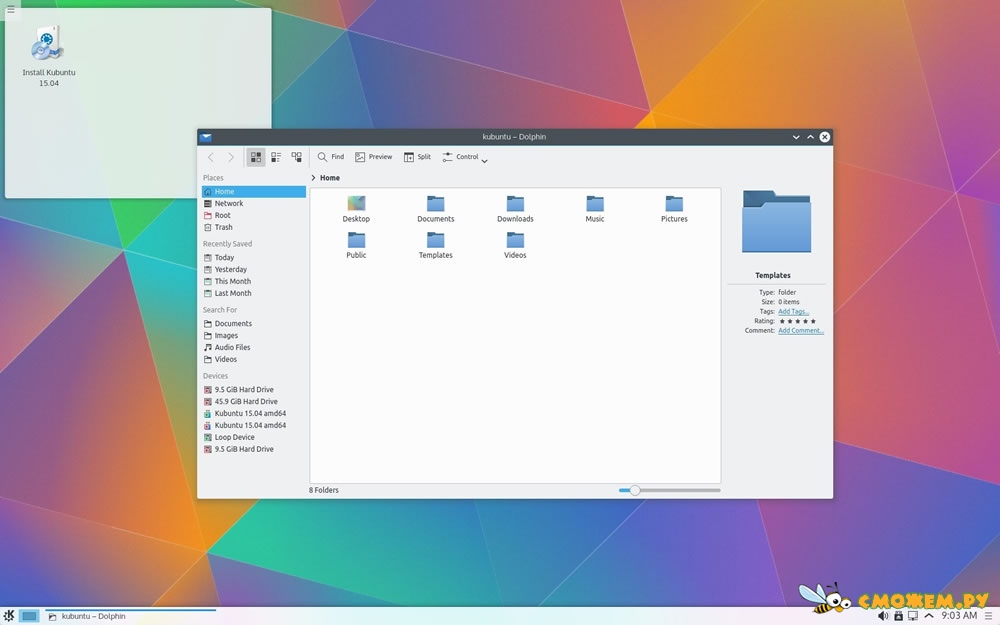Select the Desktop folder icon
Viewport: 1000px width, 625px height.
pos(356,204)
